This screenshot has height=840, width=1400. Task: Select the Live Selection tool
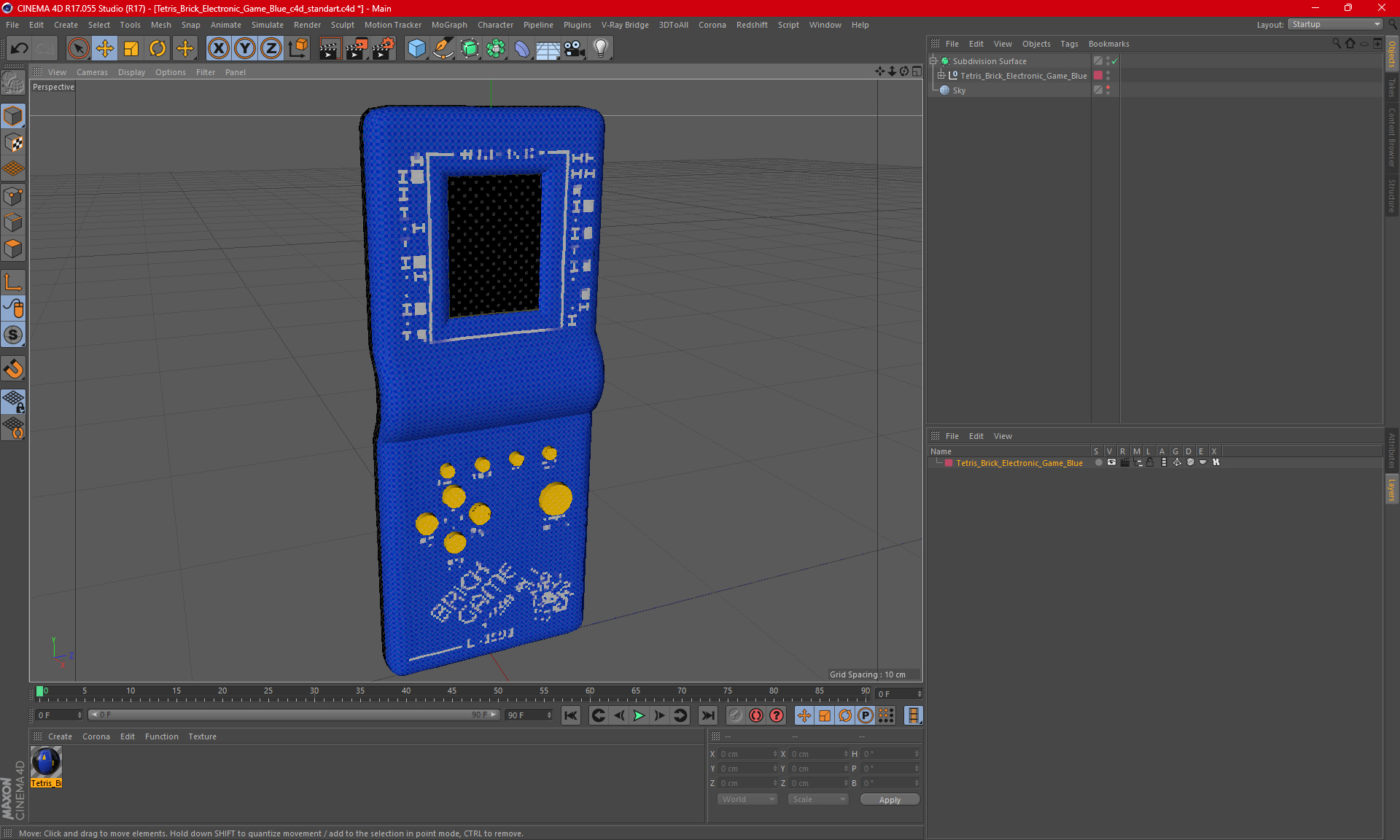pyautogui.click(x=78, y=48)
